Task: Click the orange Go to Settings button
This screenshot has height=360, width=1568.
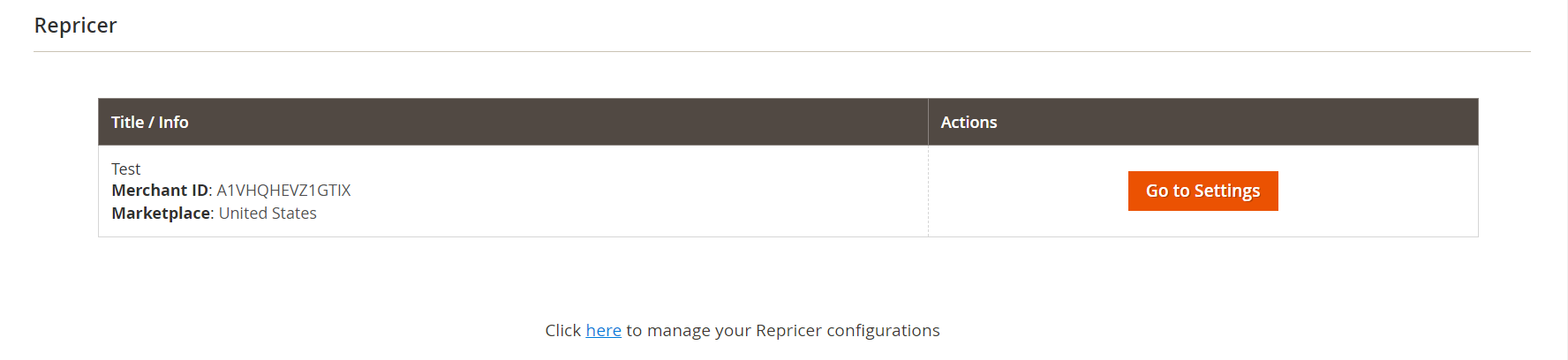Action: pos(1202,191)
